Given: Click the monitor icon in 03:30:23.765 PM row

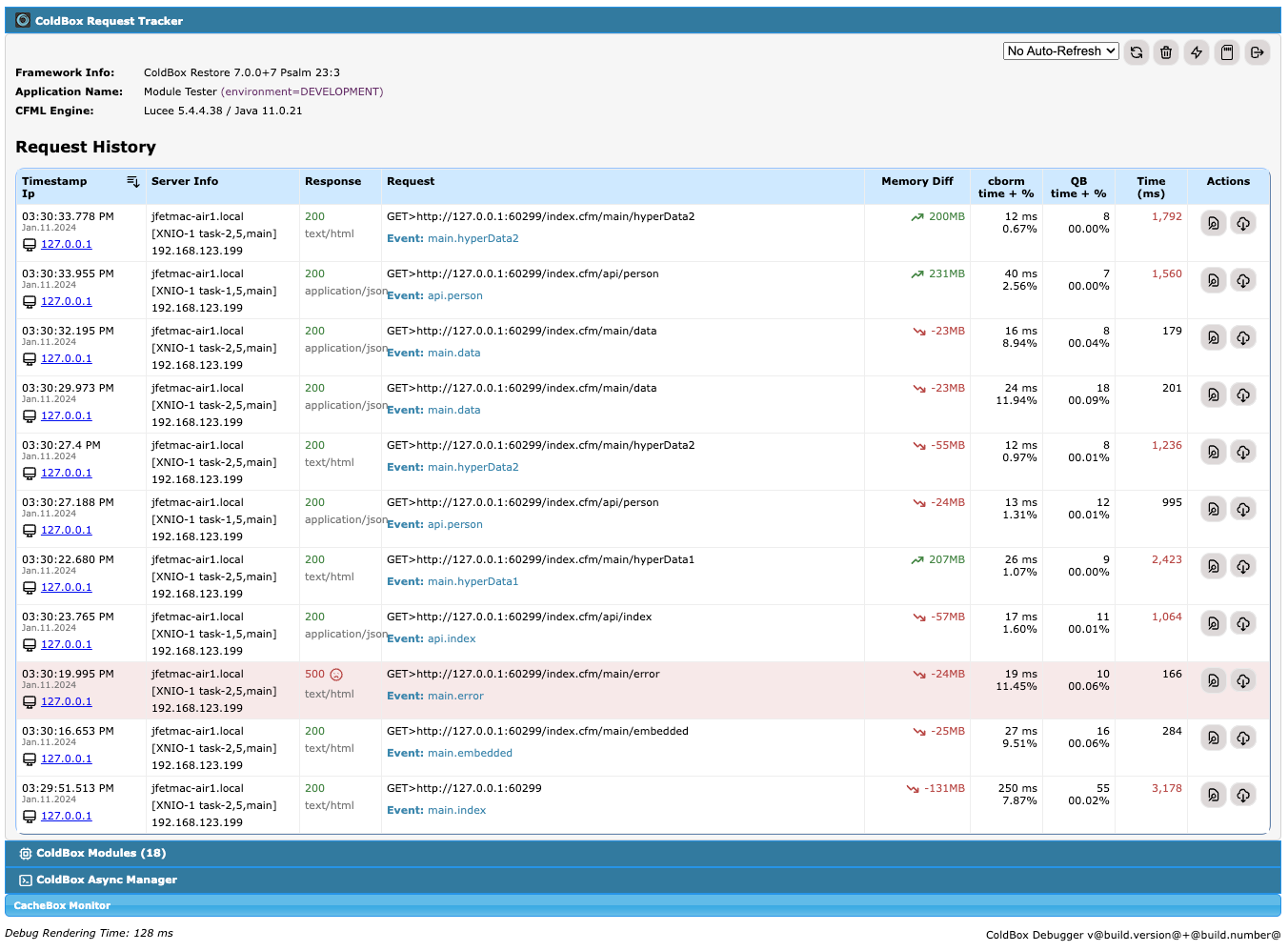Looking at the screenshot, I should click(x=30, y=645).
